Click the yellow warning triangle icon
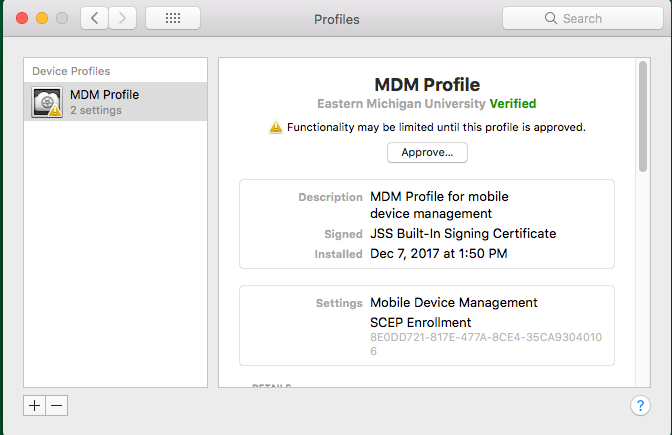This screenshot has width=672, height=435. tap(276, 127)
